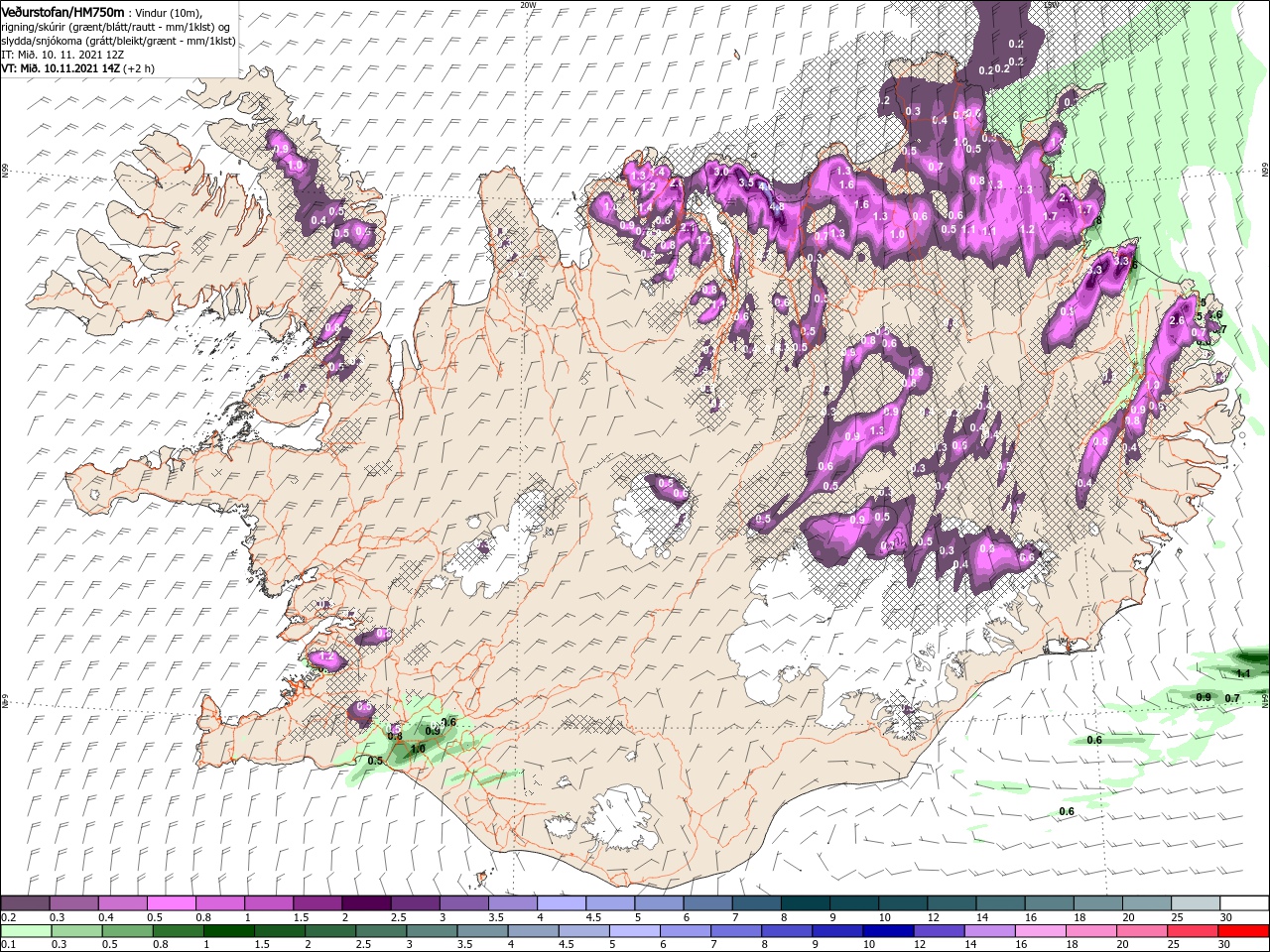1270x952 pixels.
Task: Choose the 0.4 orchid swatch in snow legend
Action: [x=122, y=903]
